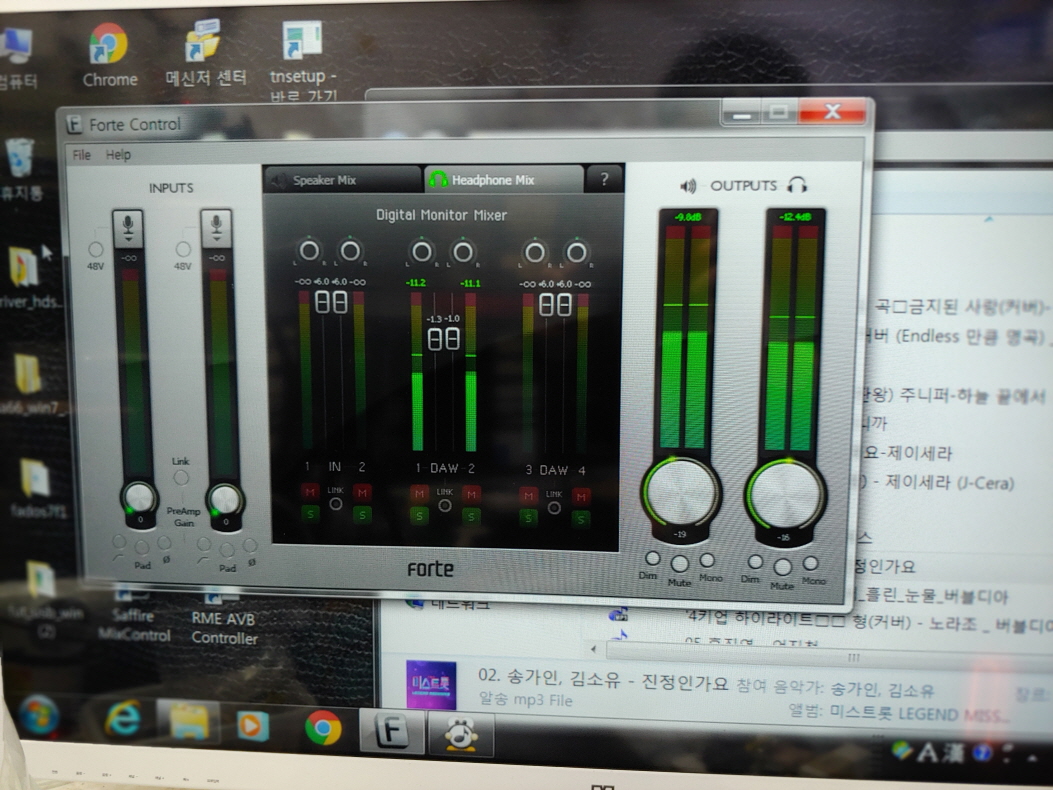Viewport: 1053px width, 790px height.
Task: Enable the low-cut filter on Input 2
Action: pos(204,543)
